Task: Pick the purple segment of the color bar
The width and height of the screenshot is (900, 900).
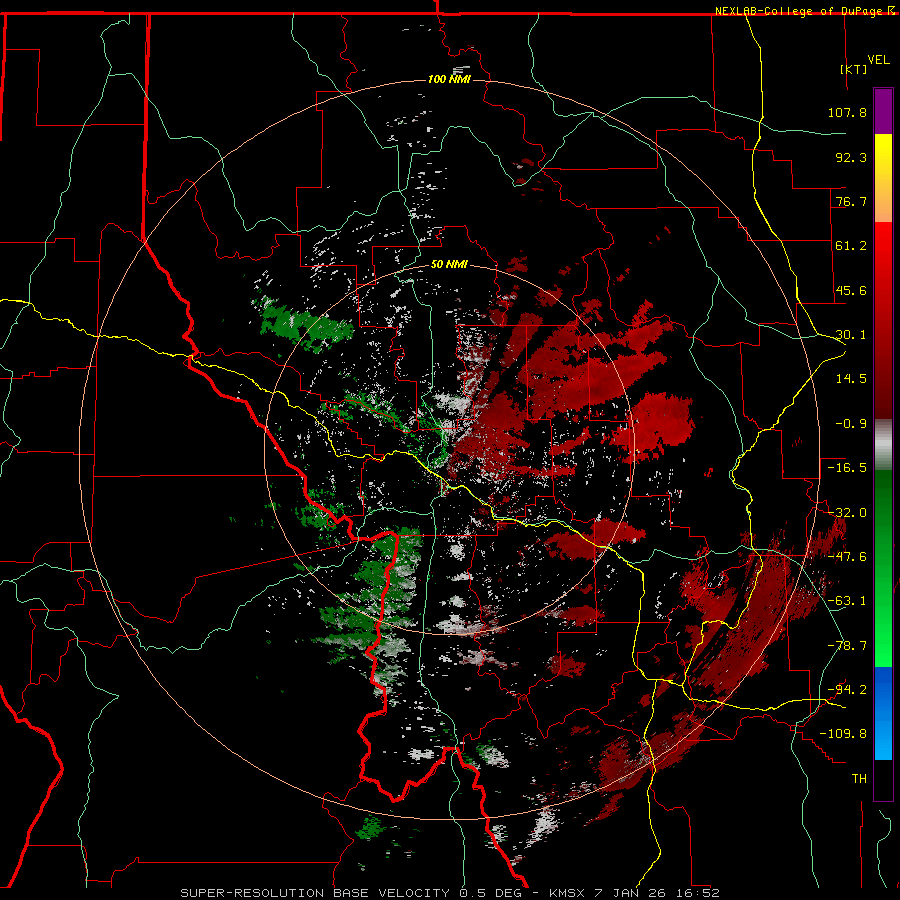Action: tap(883, 111)
